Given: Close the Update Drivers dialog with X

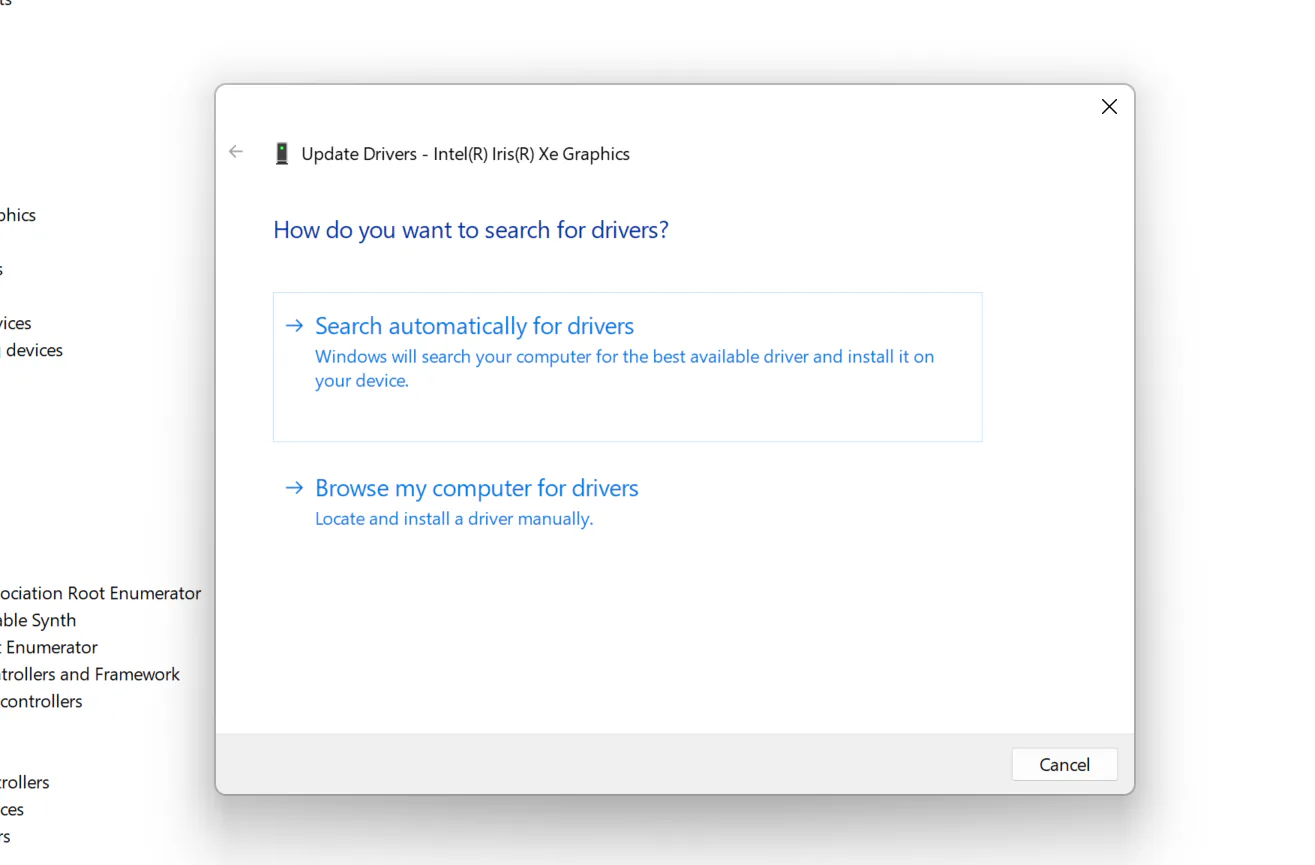Looking at the screenshot, I should 1109,107.
